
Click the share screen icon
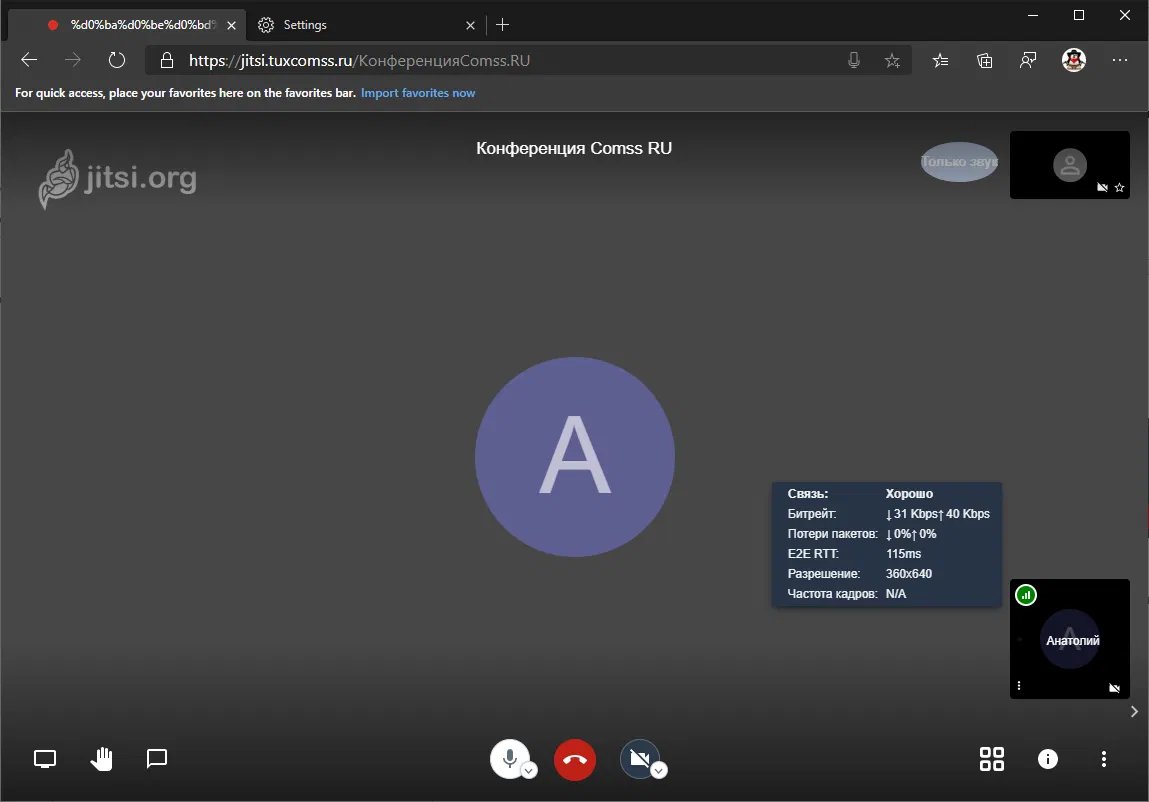(45, 759)
